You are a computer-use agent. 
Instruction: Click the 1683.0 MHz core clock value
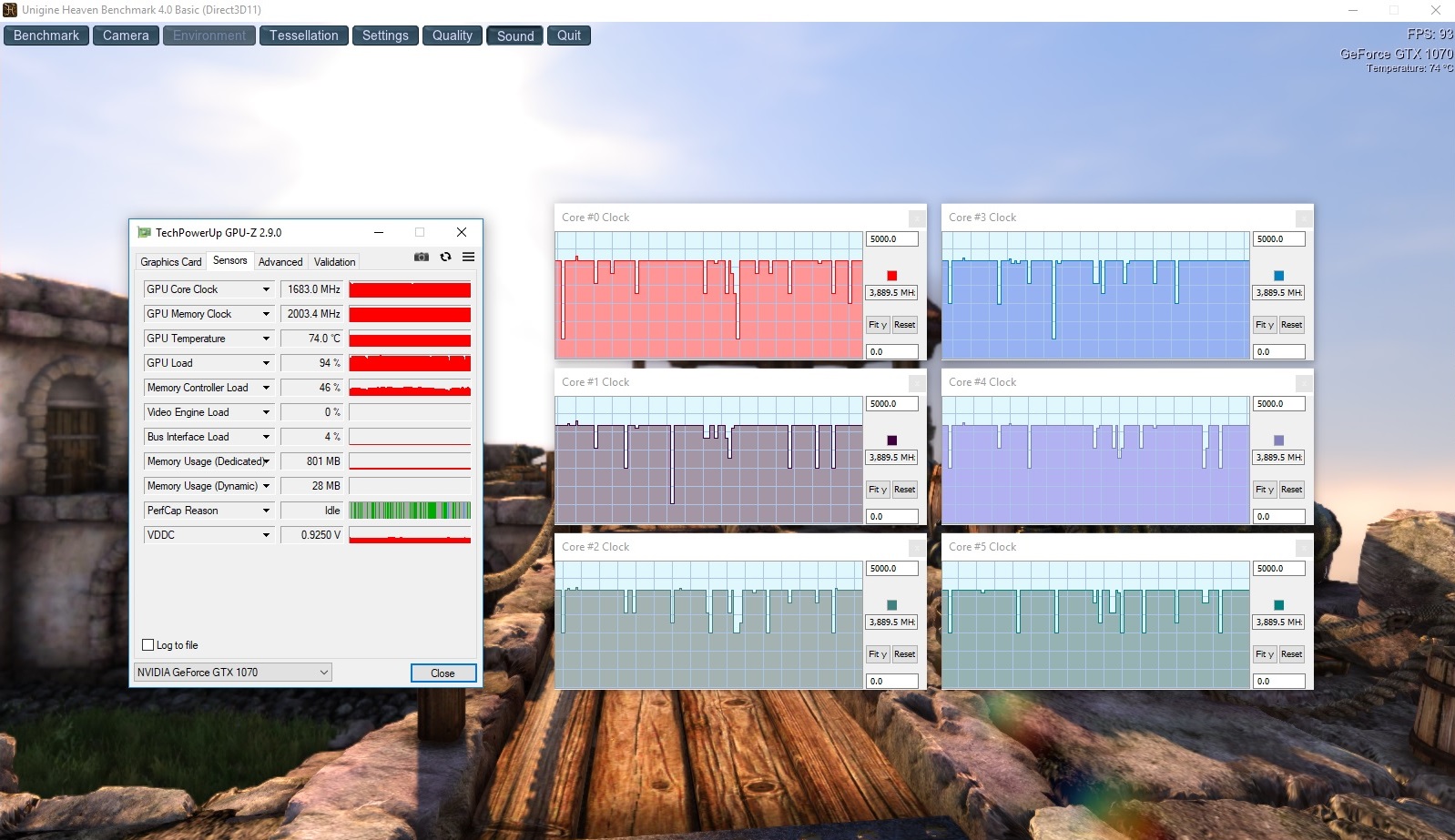point(311,289)
